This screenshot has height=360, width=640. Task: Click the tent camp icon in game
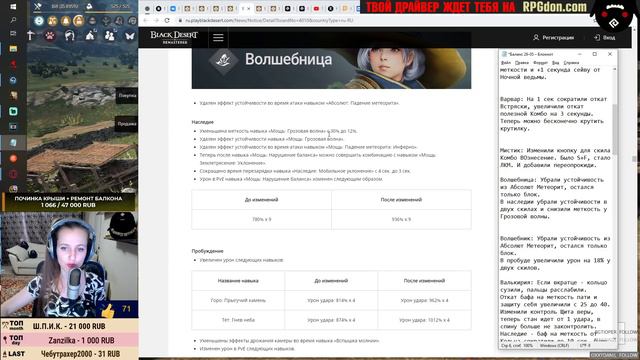[x=90, y=36]
